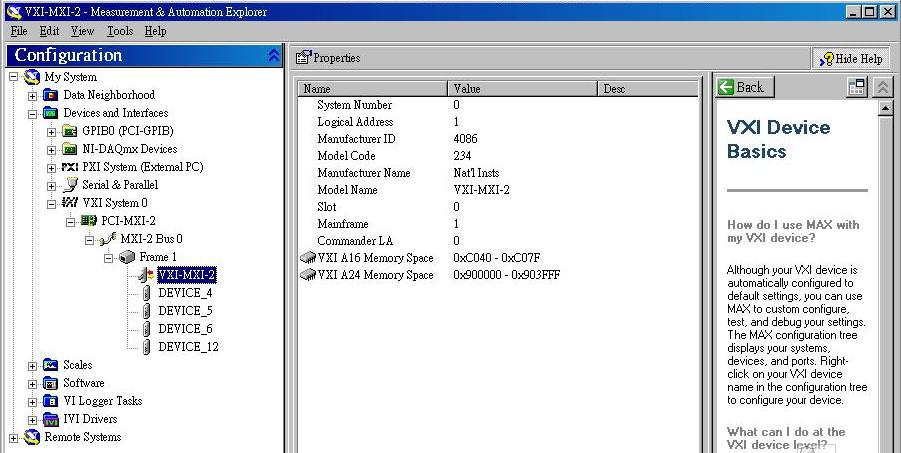Open the Edit menu
Image resolution: width=901 pixels, height=453 pixels.
(49, 31)
